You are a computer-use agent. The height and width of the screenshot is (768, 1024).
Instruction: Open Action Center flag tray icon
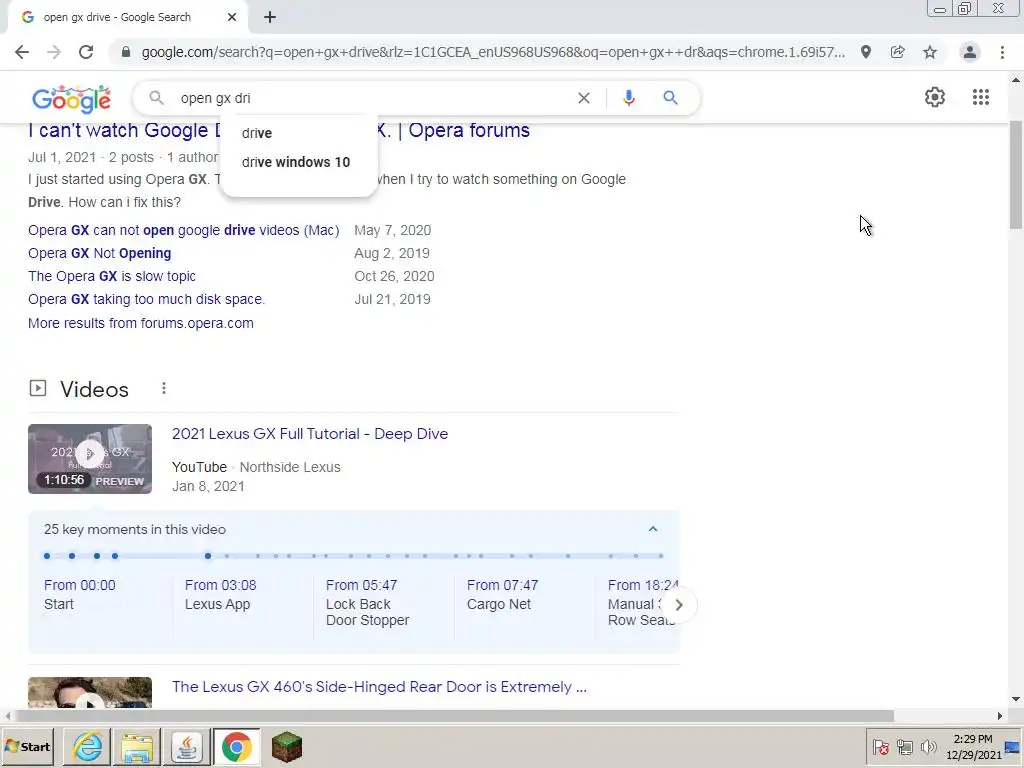[880, 747]
